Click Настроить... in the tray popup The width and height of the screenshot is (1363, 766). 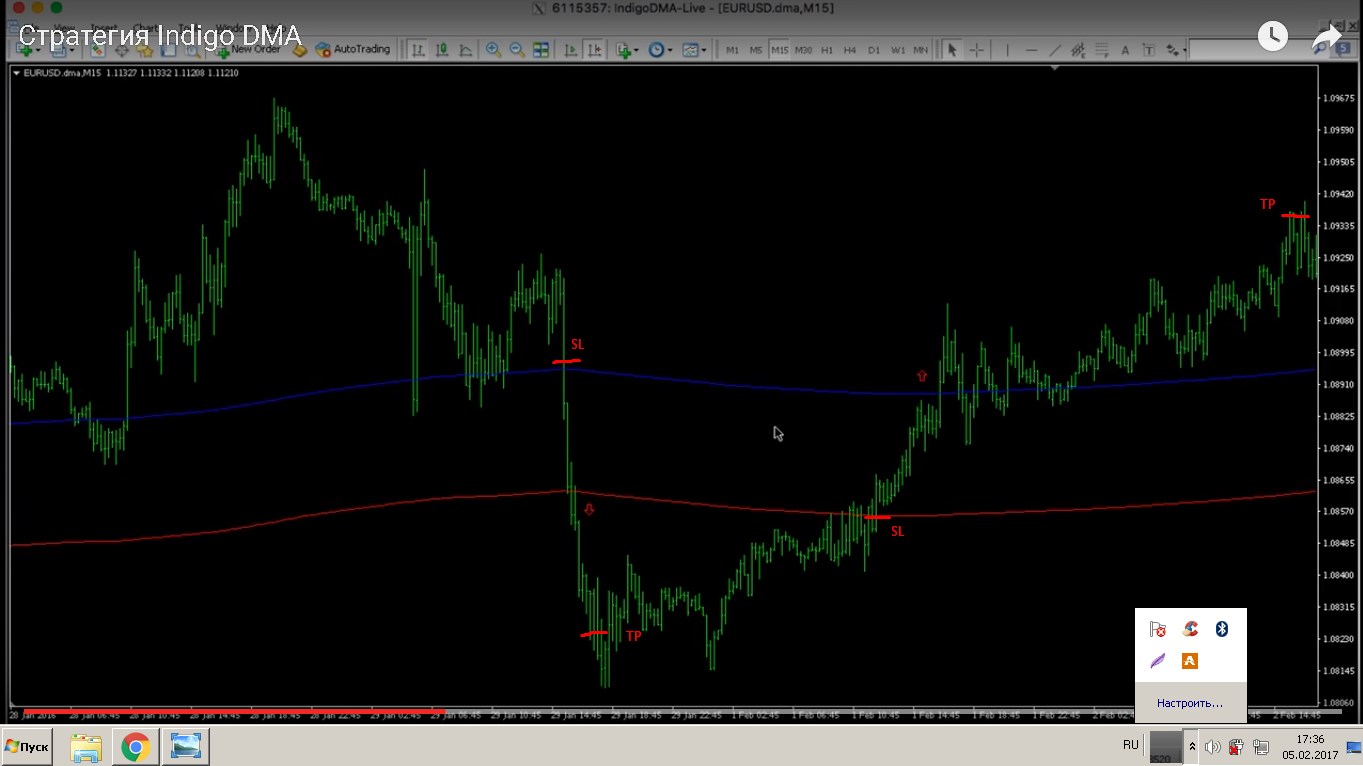[x=1190, y=703]
